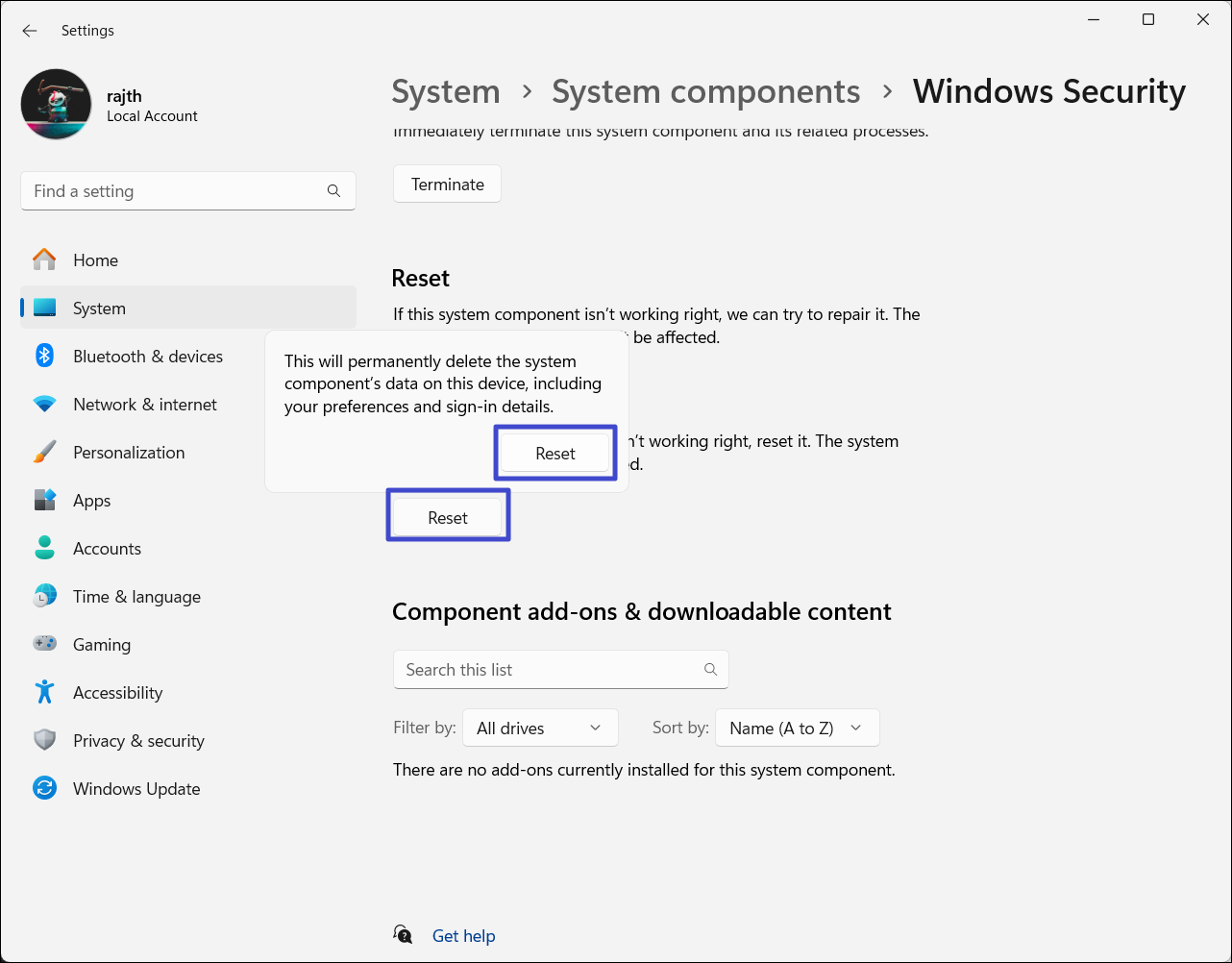Open Privacy & security settings
The image size is (1232, 963).
tap(138, 741)
